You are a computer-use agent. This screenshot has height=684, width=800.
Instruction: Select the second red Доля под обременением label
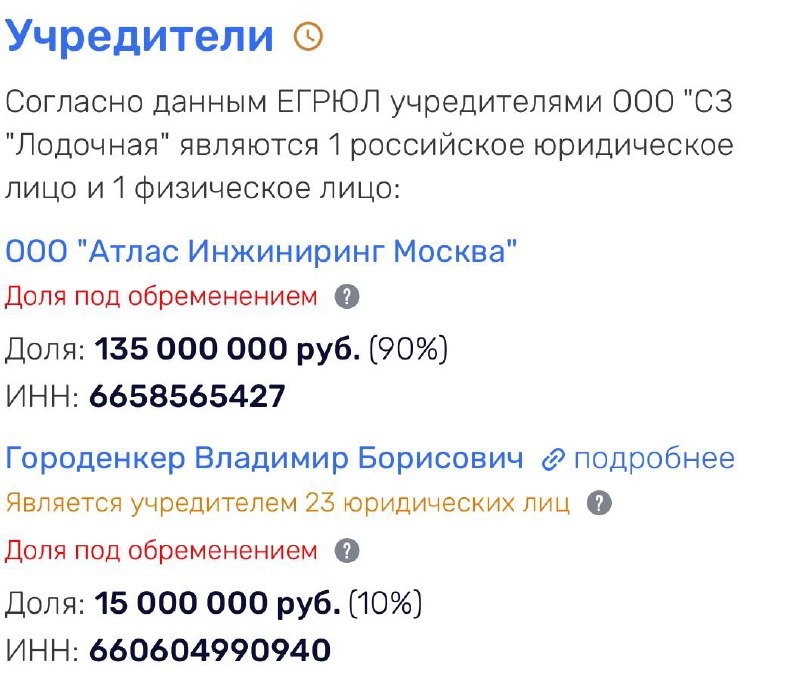click(x=161, y=551)
